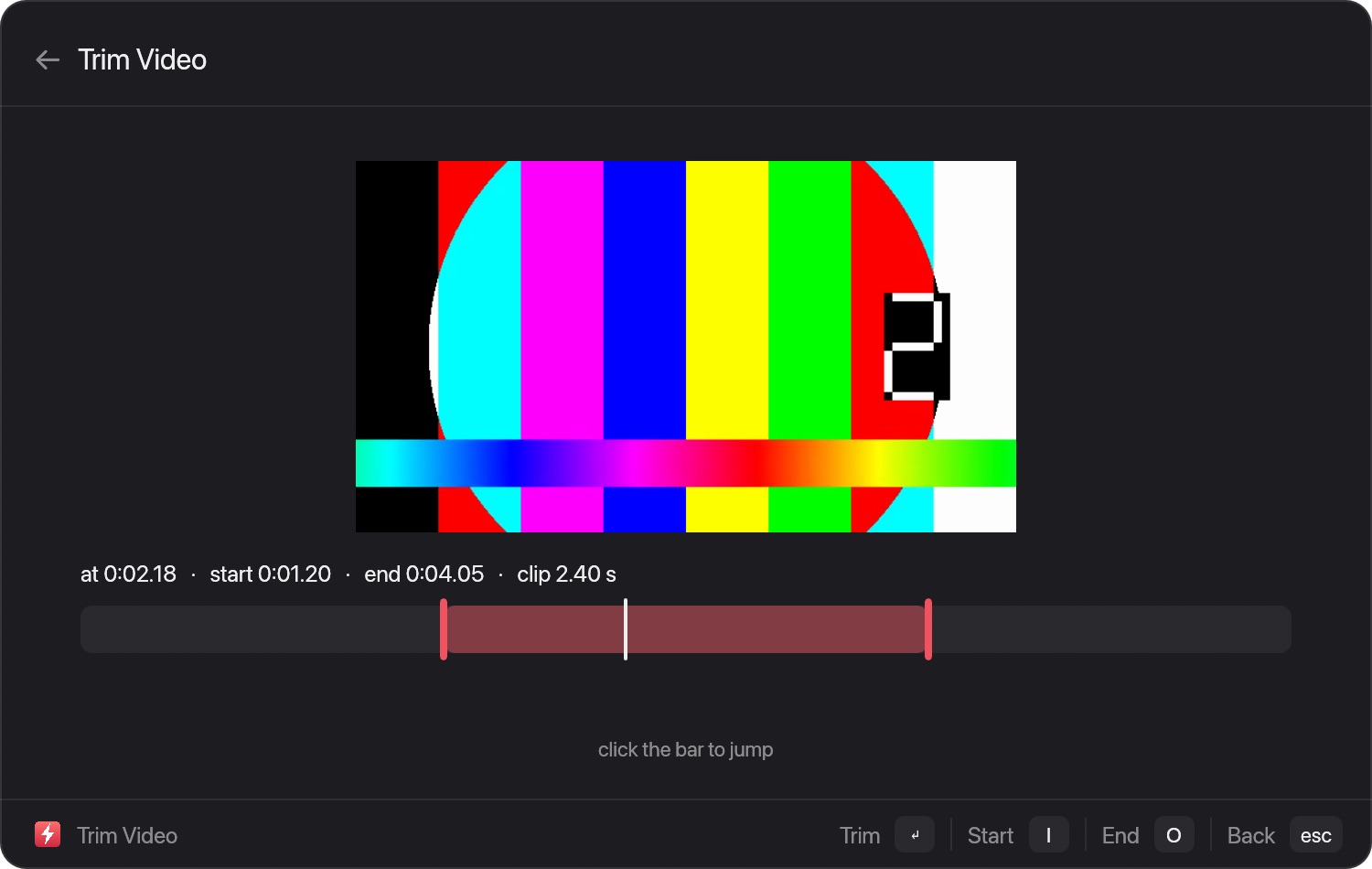Click the 'at 0:02.18' position readout
This screenshot has width=1372, height=869.
128,574
